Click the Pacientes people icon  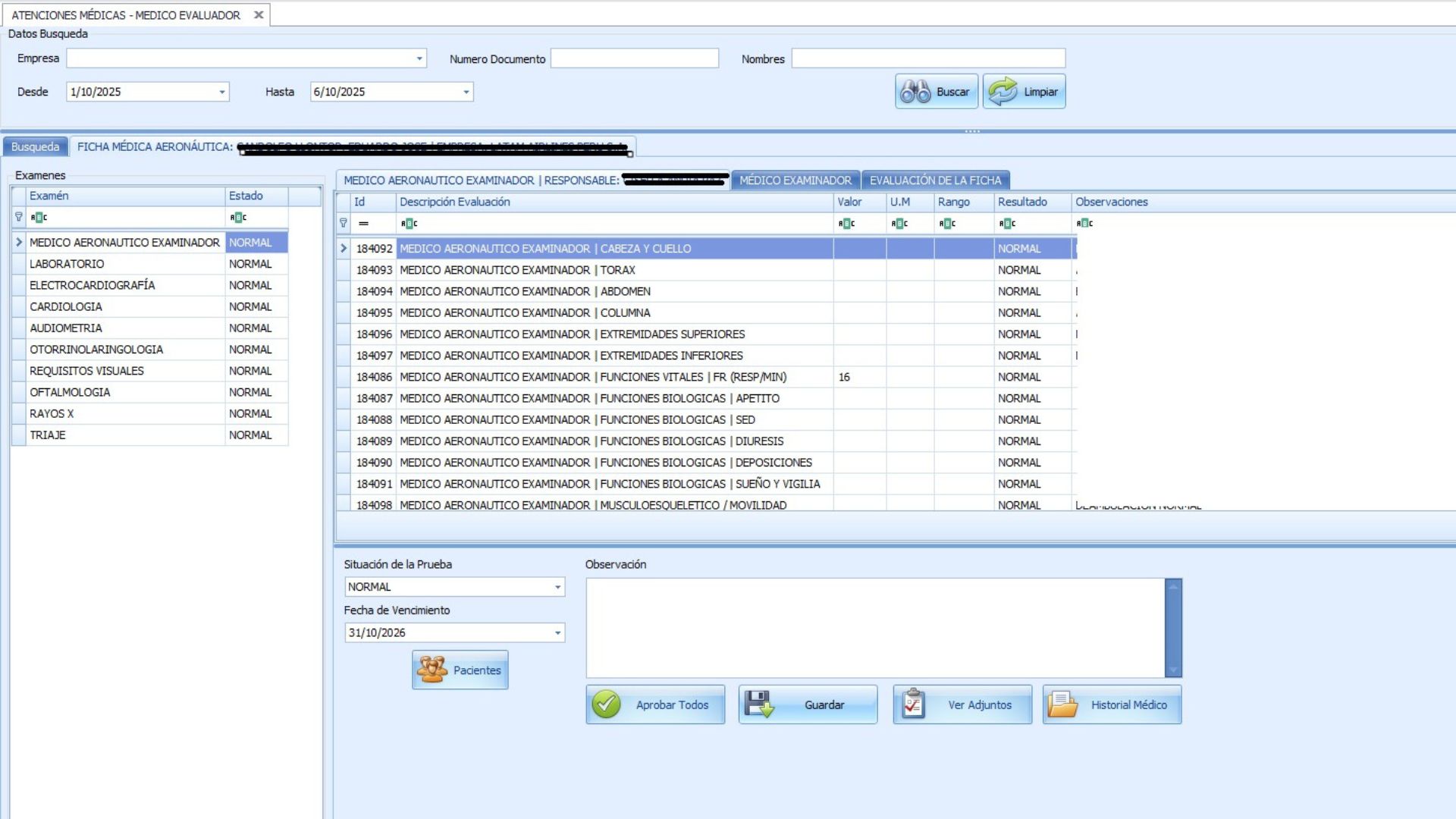(432, 670)
